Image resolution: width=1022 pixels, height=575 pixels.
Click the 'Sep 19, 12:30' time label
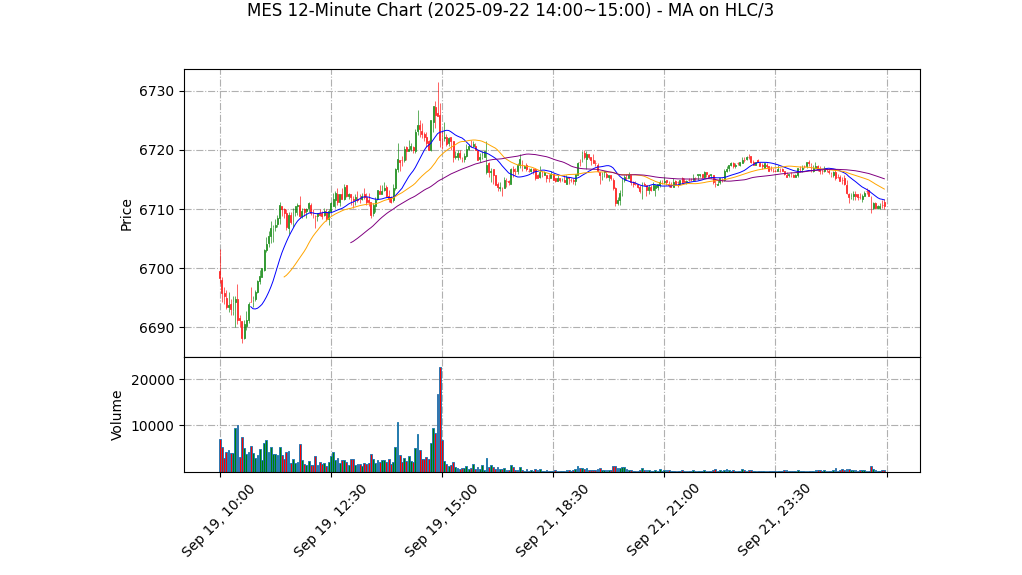[329, 520]
